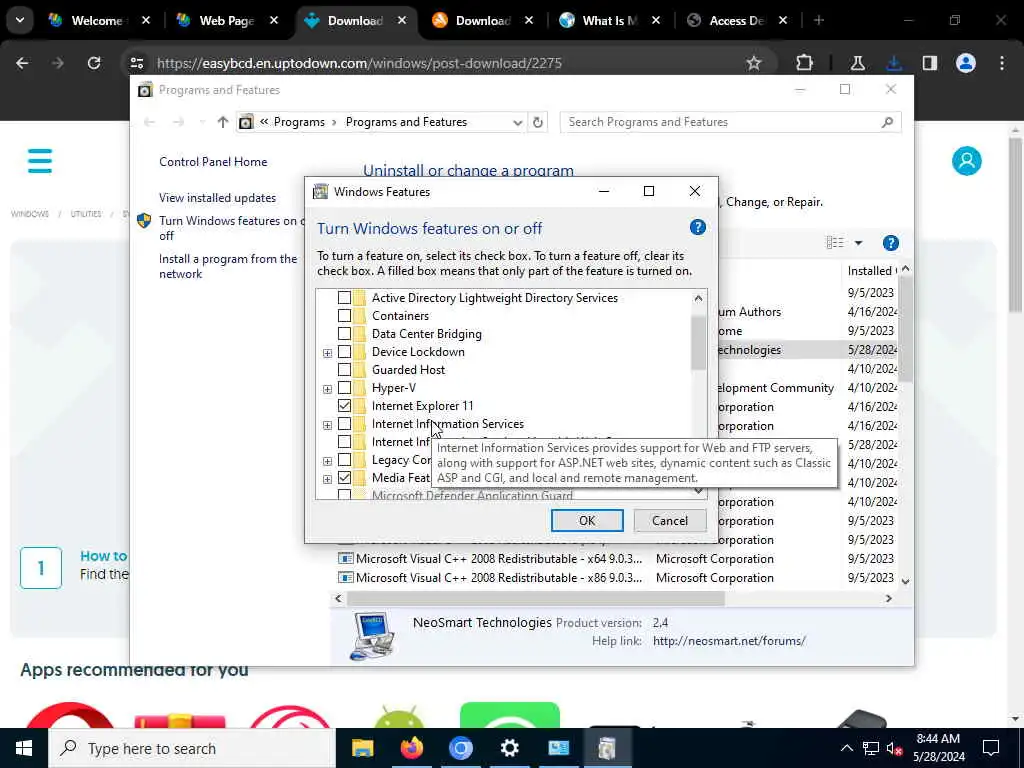Open the neosmart.net forums help link
Image resolution: width=1024 pixels, height=768 pixels.
coord(729,641)
